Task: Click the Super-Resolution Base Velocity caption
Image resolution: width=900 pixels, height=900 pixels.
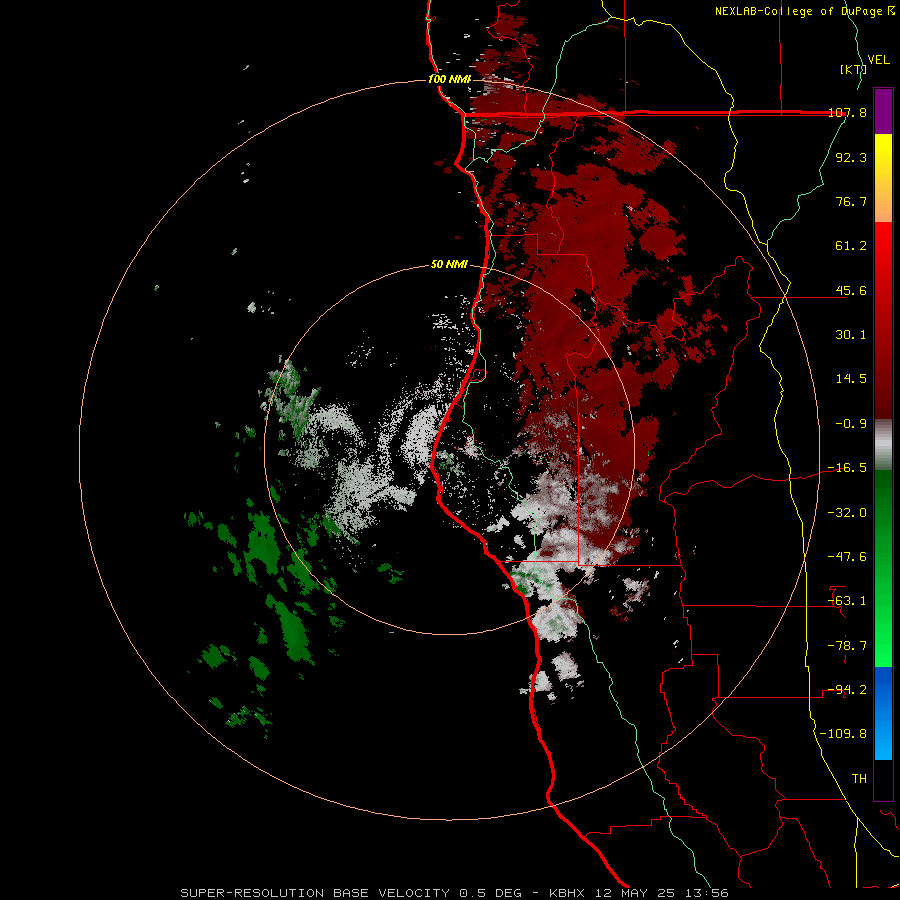Action: point(455,893)
